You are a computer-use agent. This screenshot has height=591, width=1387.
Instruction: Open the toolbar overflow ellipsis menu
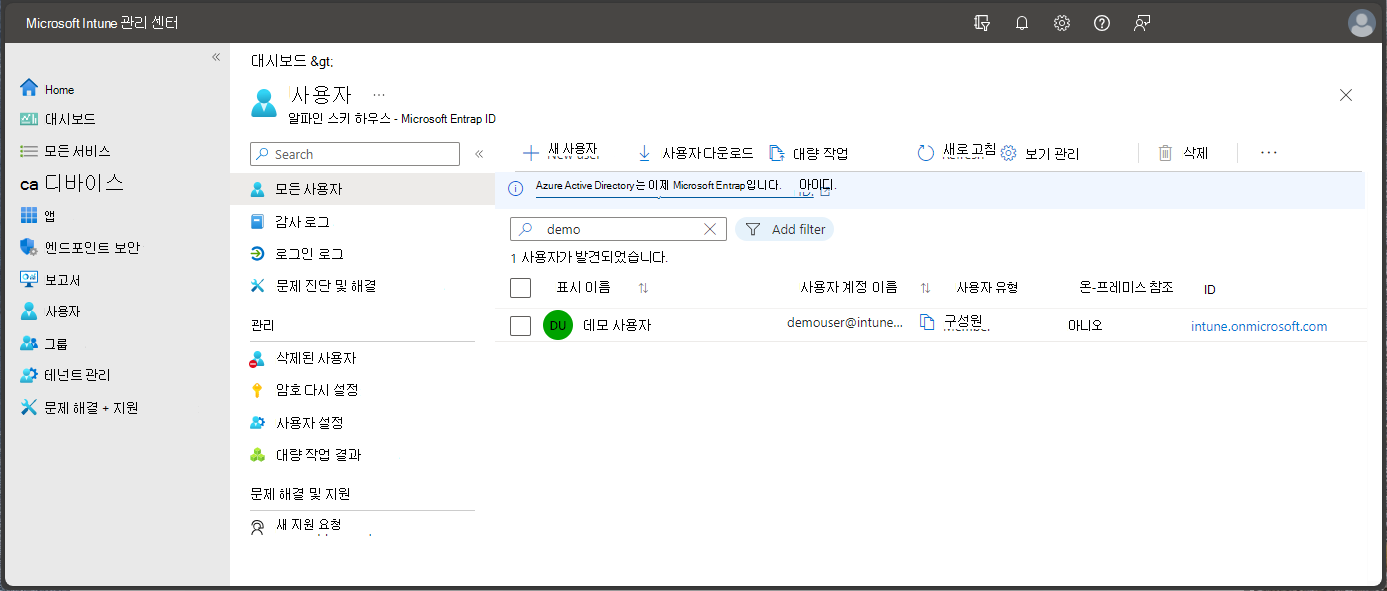pos(1269,153)
